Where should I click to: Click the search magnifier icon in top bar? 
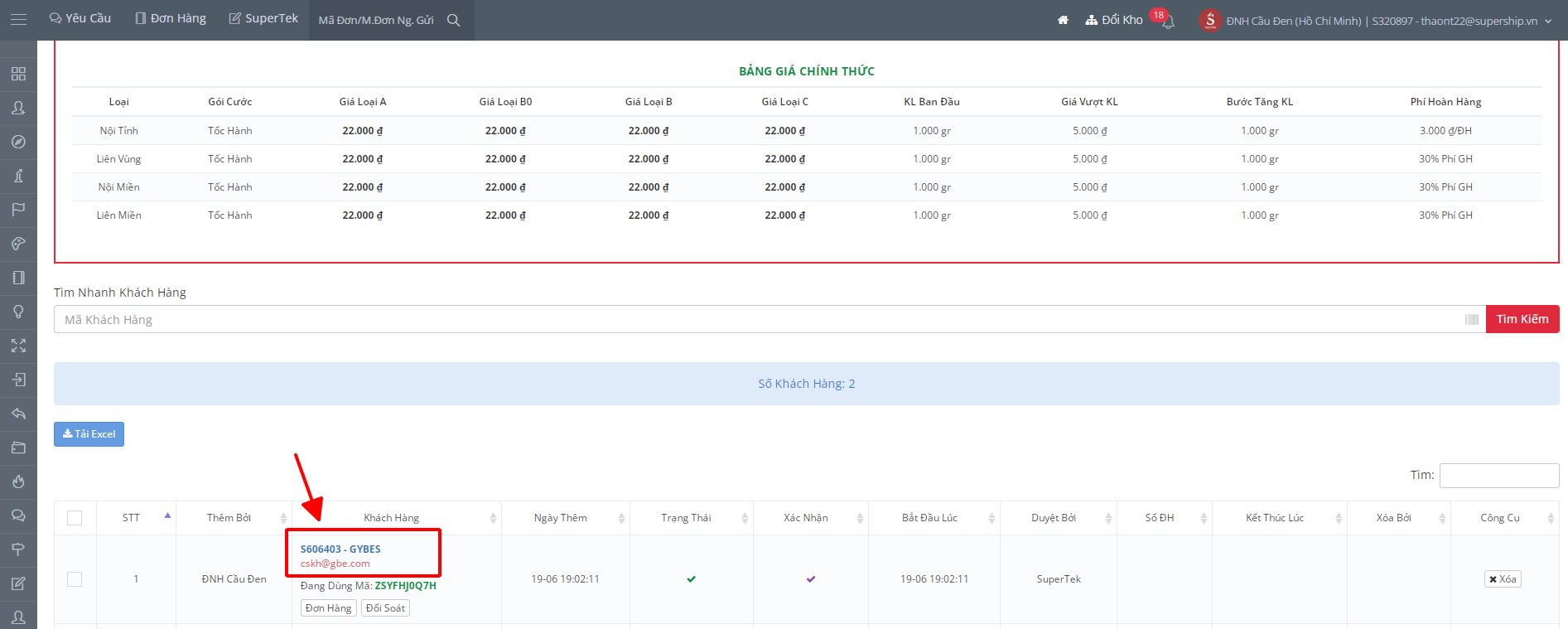(454, 20)
